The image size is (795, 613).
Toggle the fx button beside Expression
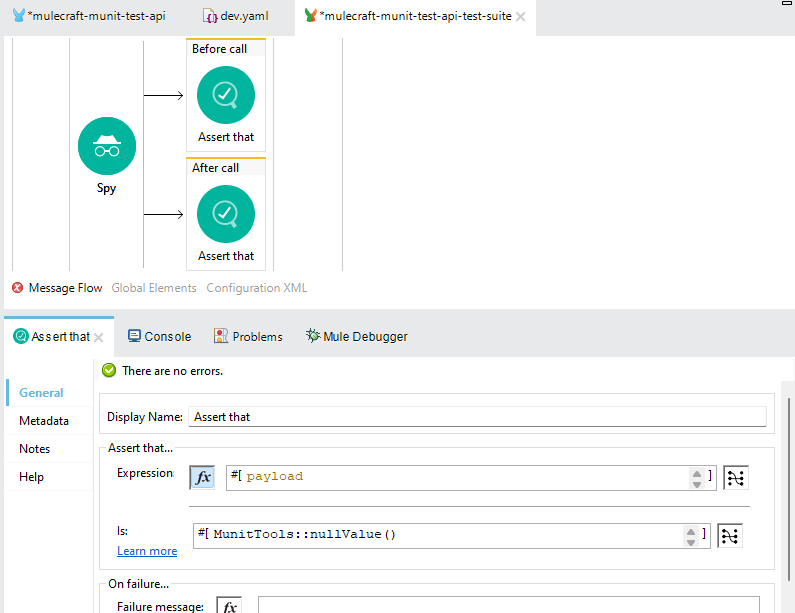pos(203,477)
